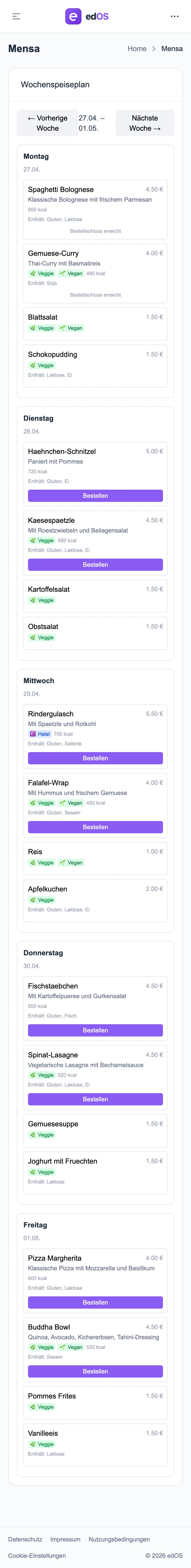This screenshot has height=1568, width=191.
Task: Open the three-dot overflow menu
Action: pos(175,16)
